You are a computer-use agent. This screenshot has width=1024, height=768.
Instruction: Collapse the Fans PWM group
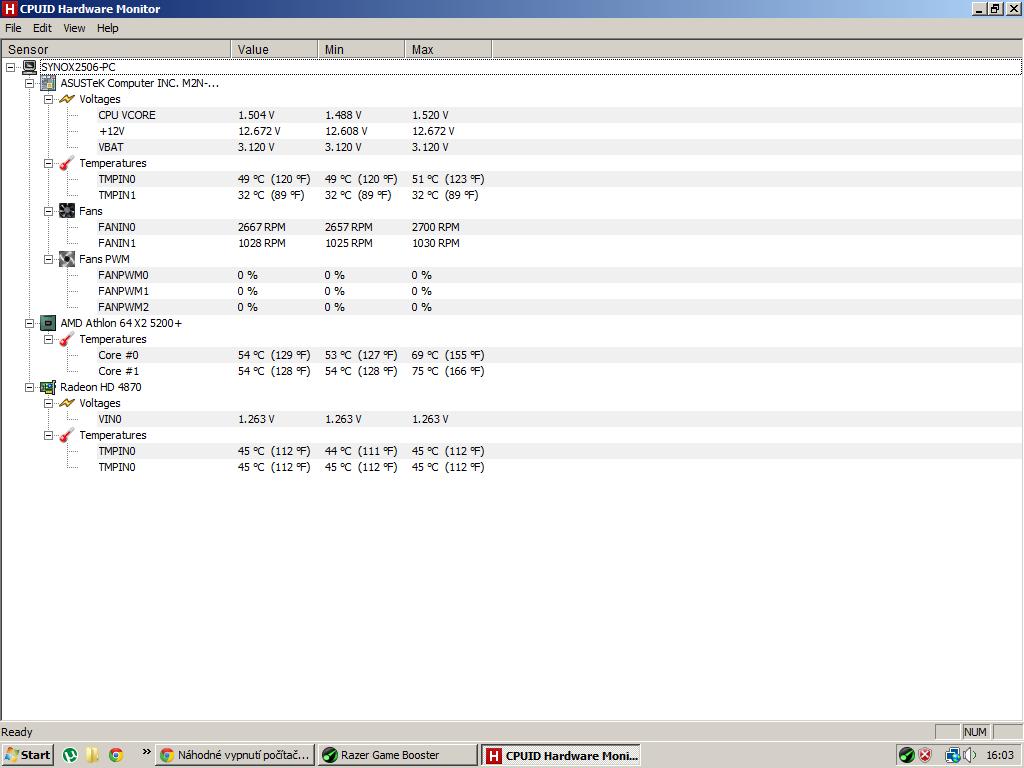[48, 259]
